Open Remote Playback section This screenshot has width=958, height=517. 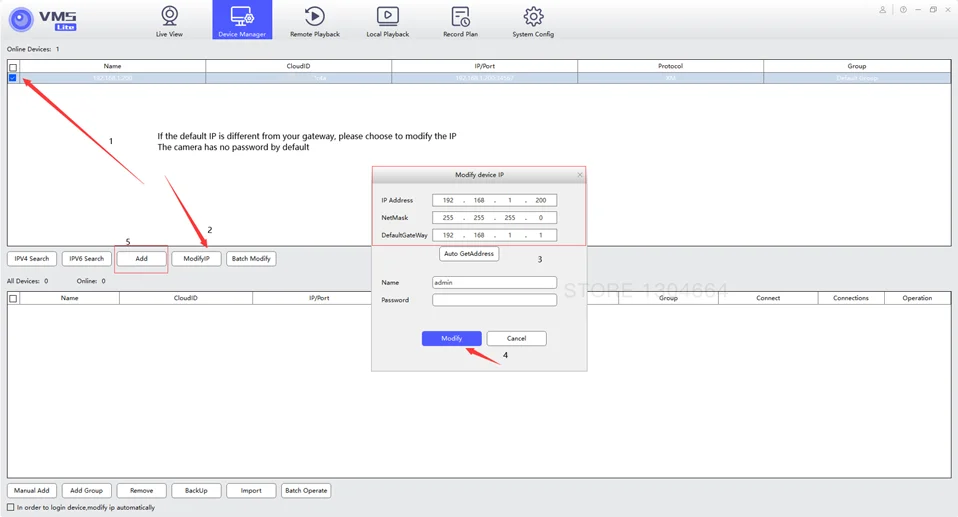click(315, 21)
